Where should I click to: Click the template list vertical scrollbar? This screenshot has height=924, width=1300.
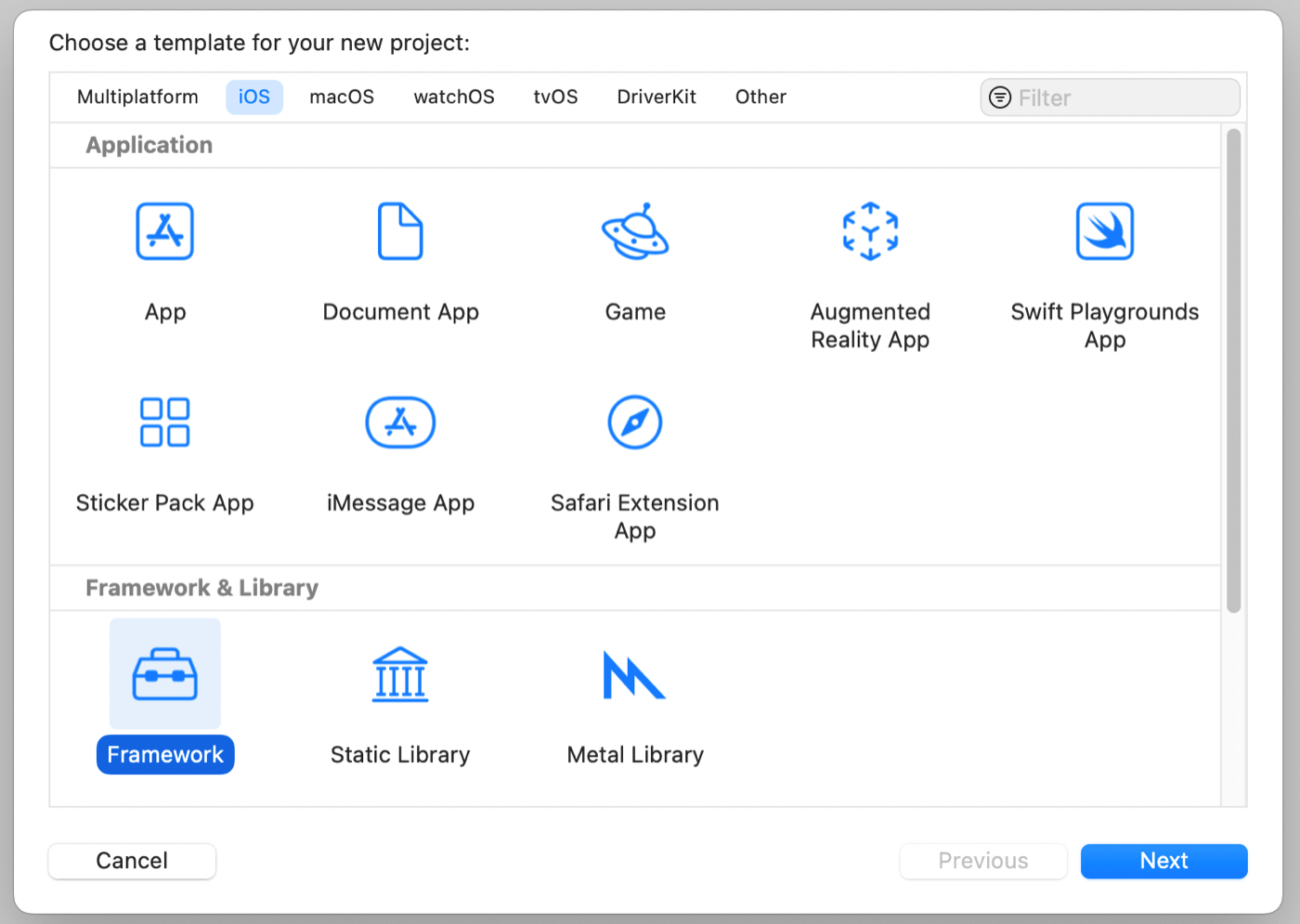click(x=1234, y=371)
